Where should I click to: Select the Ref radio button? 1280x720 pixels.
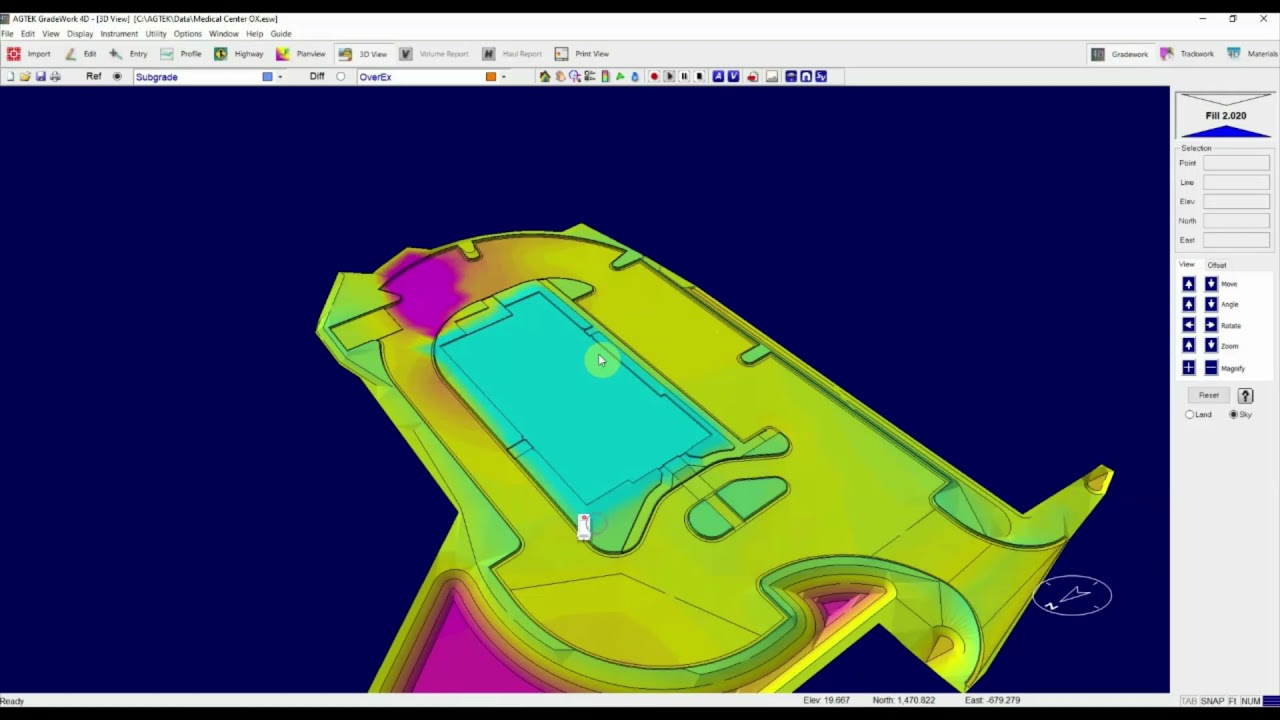point(117,77)
